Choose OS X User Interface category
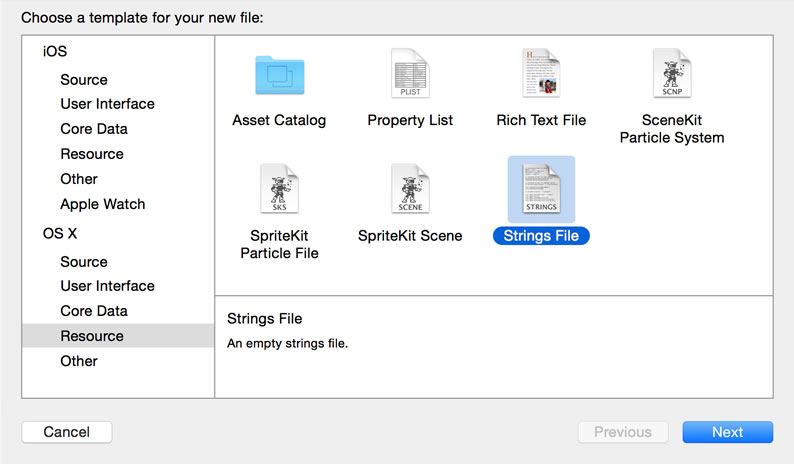The image size is (794, 464). pyautogui.click(x=107, y=286)
